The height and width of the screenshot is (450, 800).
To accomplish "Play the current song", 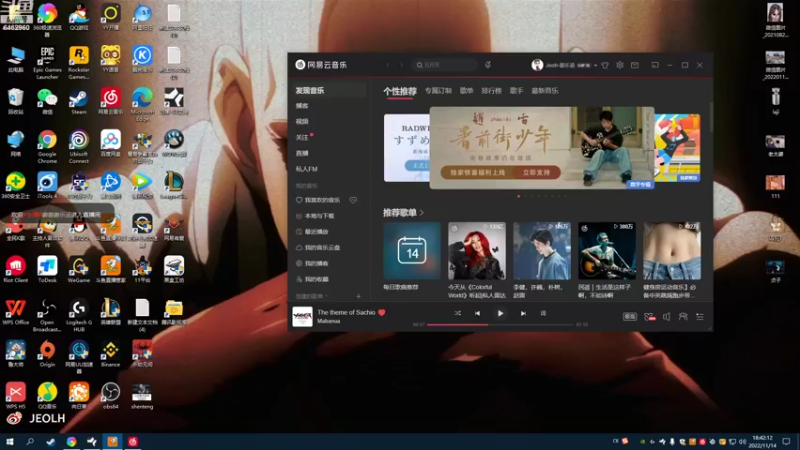I will [500, 313].
